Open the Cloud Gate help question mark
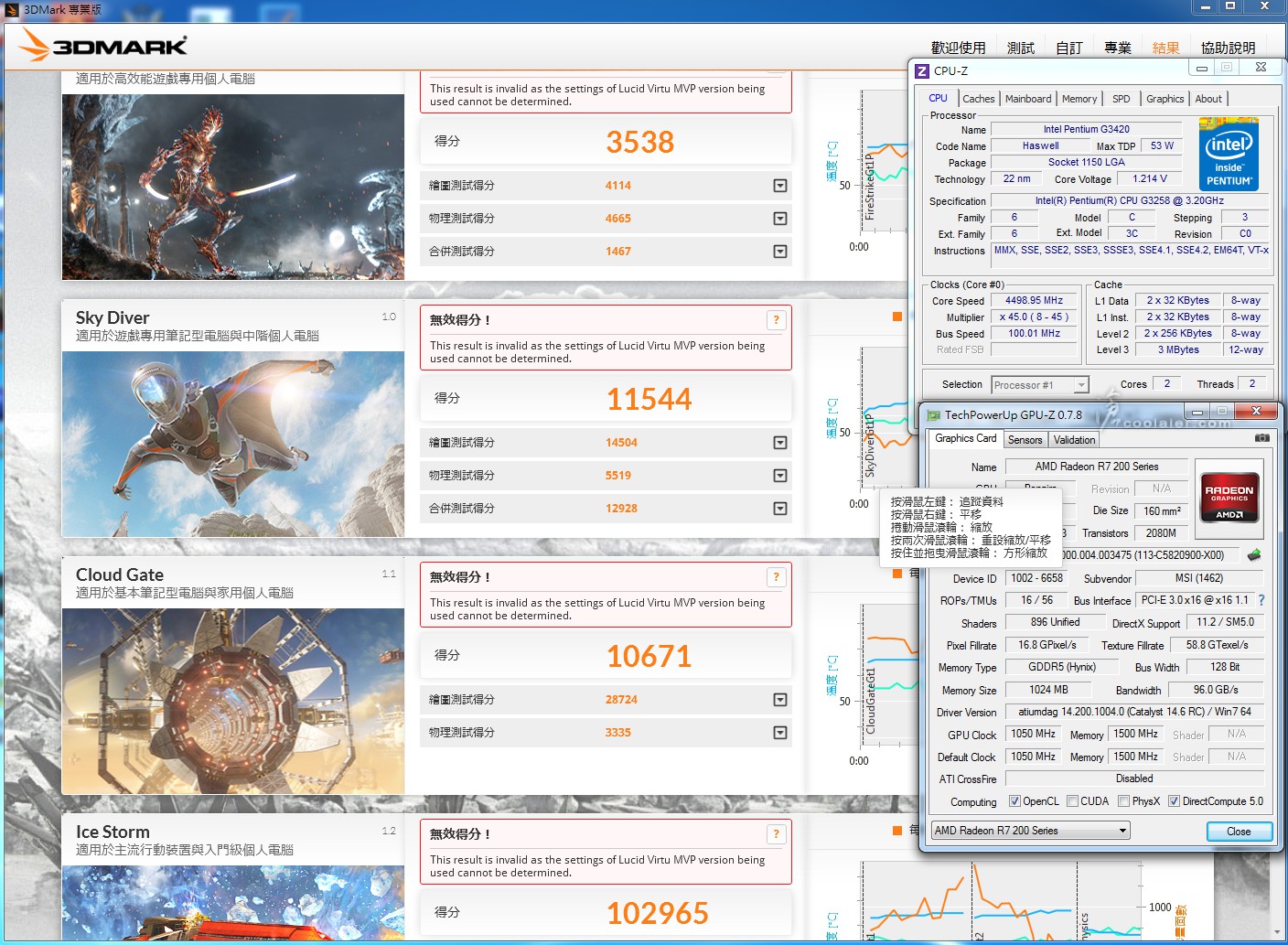Image resolution: width=1288 pixels, height=945 pixels. point(776,577)
